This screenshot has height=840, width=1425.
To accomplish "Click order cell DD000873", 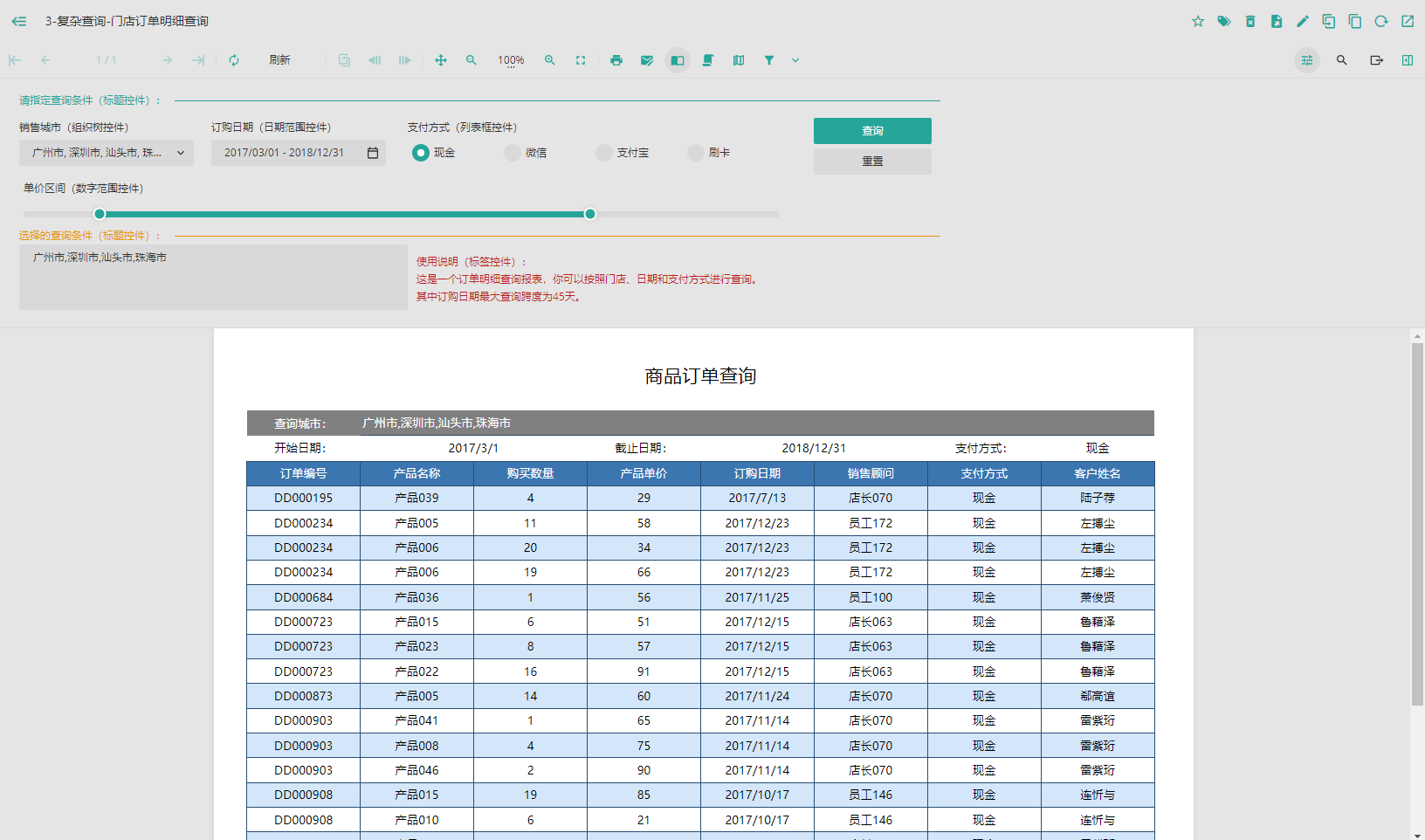I will pos(303,696).
